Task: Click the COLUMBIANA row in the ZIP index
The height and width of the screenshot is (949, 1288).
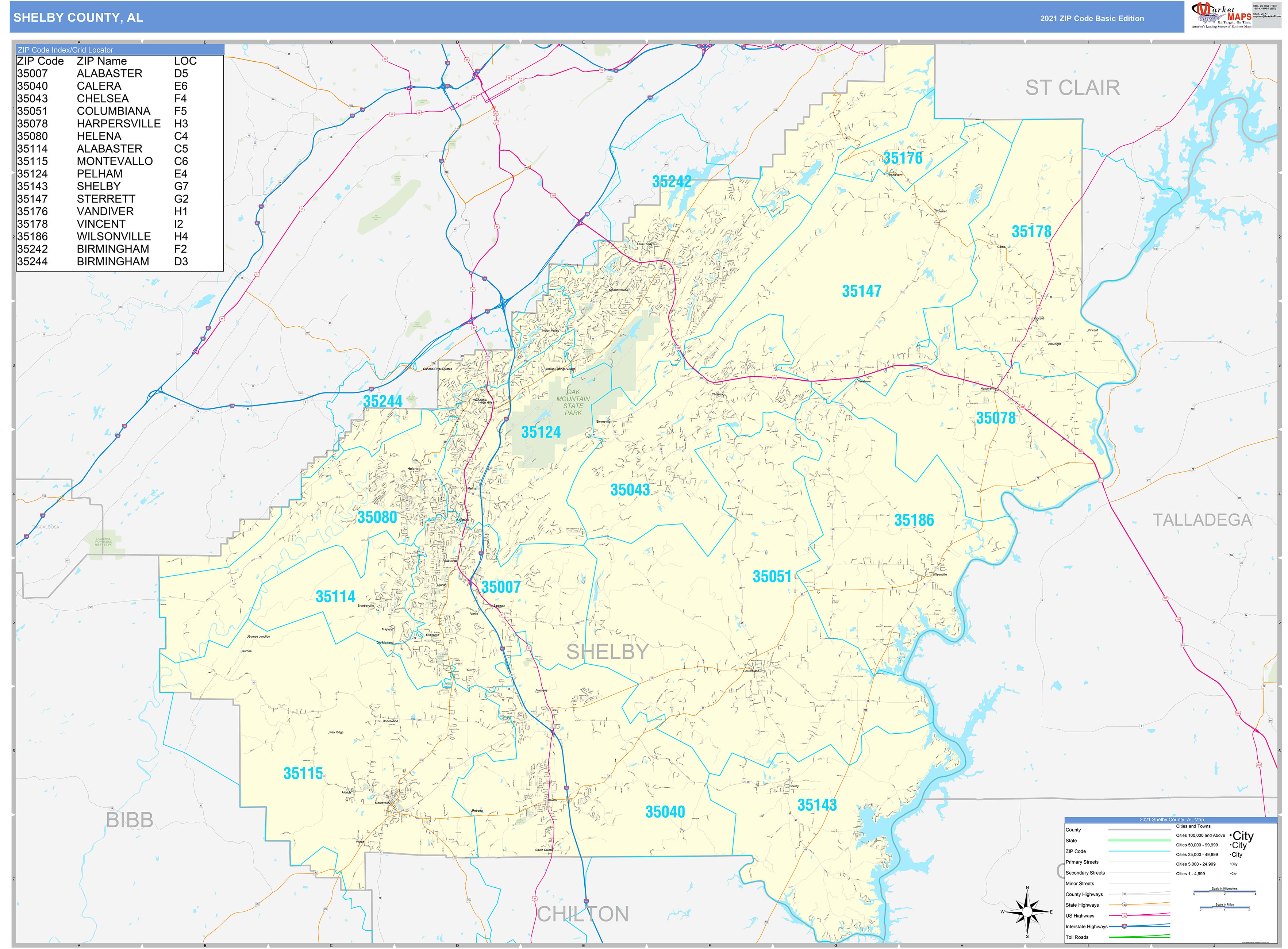Action: [x=119, y=111]
